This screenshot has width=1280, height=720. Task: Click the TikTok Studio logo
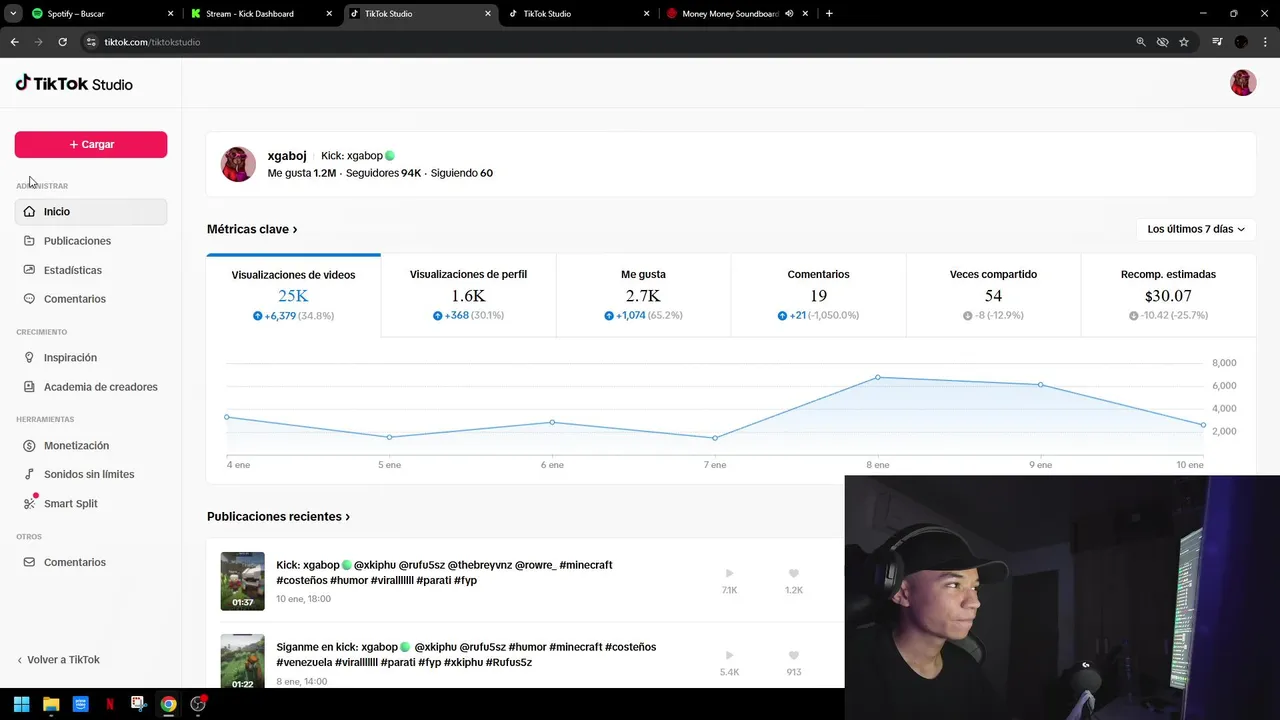[x=74, y=84]
